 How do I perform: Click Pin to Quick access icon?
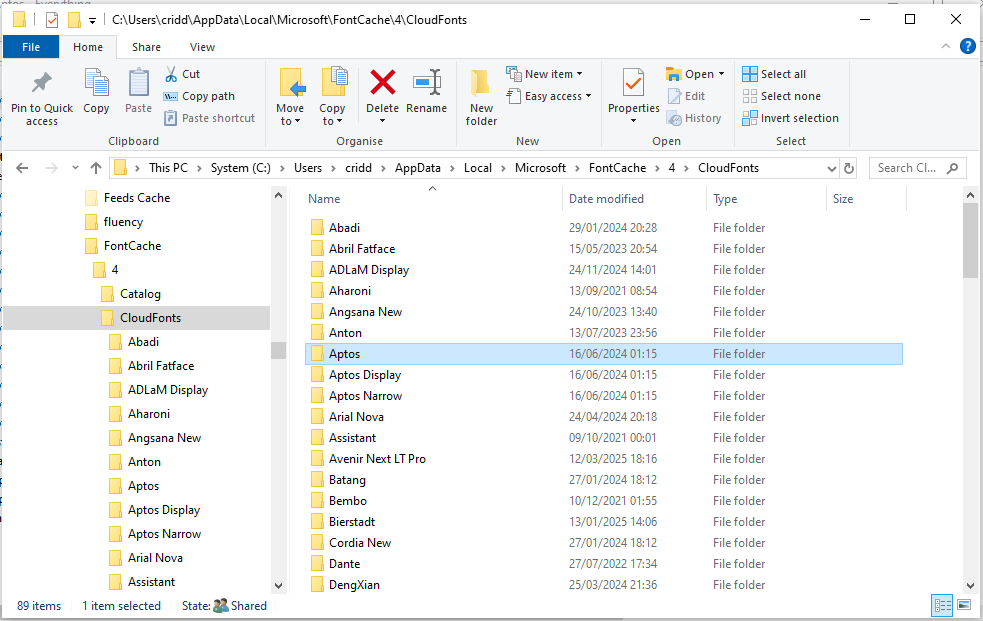click(x=41, y=83)
